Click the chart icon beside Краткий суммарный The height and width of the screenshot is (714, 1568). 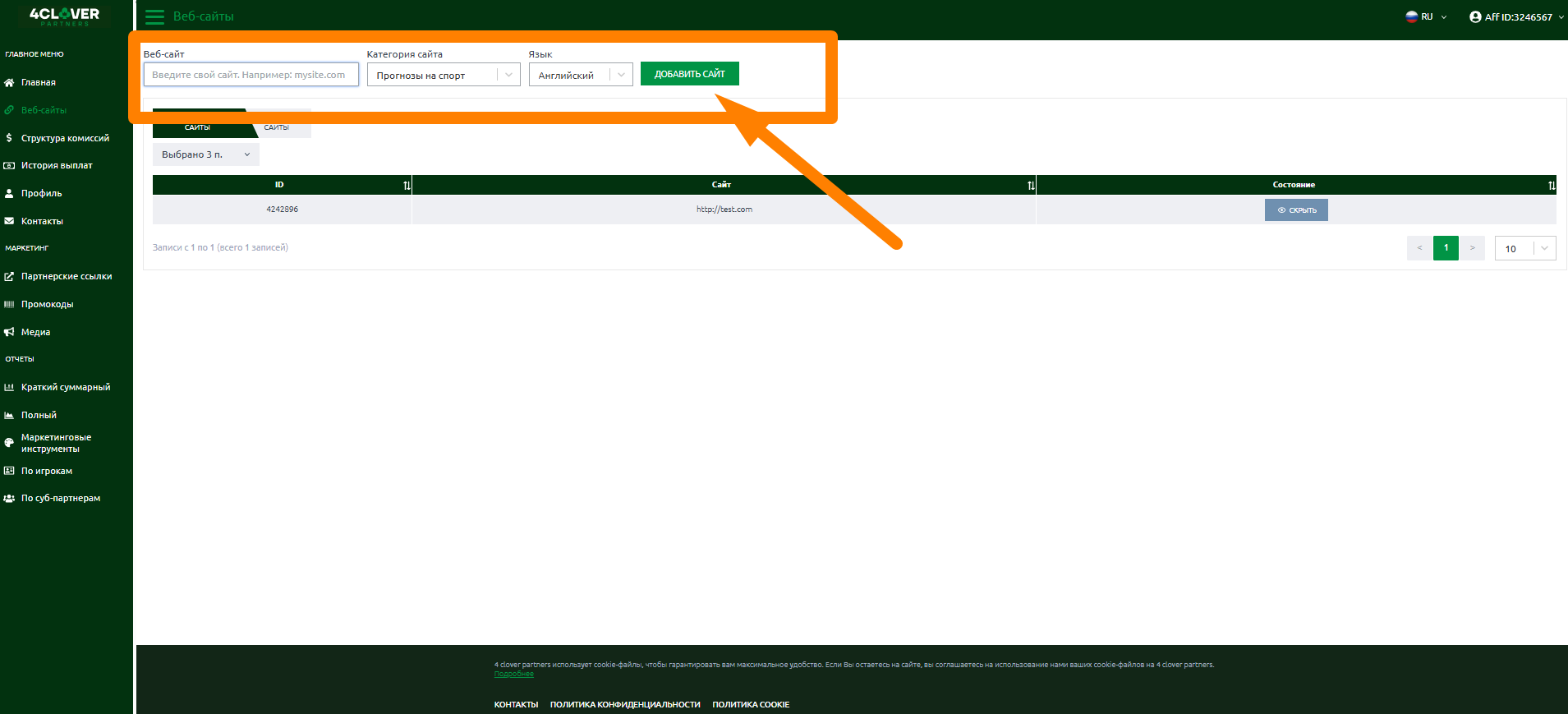tap(9, 387)
